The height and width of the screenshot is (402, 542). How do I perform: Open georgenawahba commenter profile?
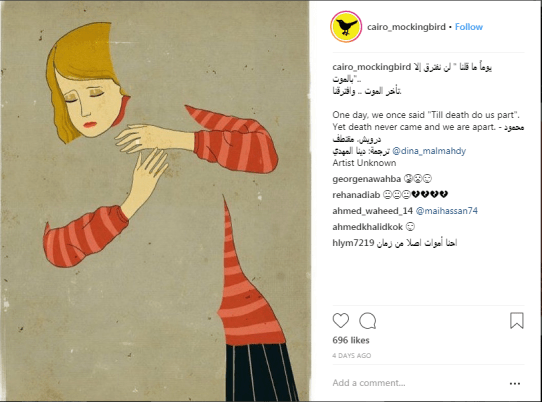[x=366, y=179]
